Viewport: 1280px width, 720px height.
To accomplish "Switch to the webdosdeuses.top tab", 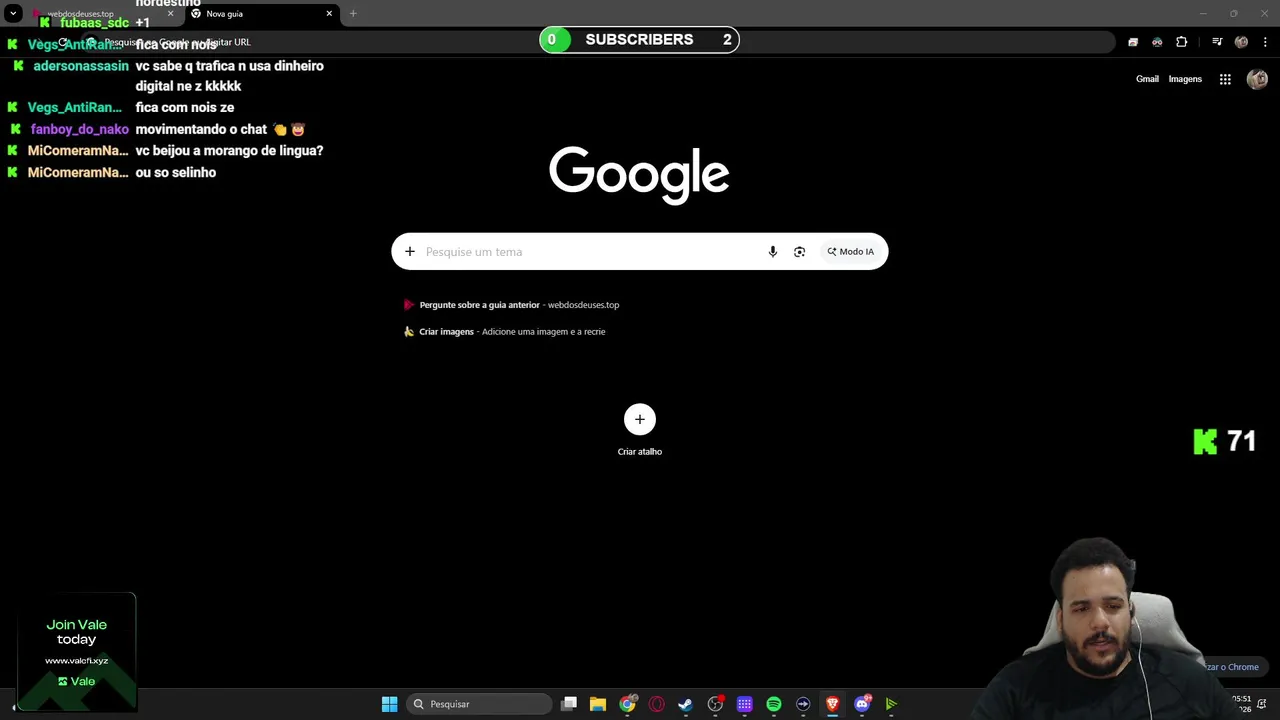I will pyautogui.click(x=102, y=14).
